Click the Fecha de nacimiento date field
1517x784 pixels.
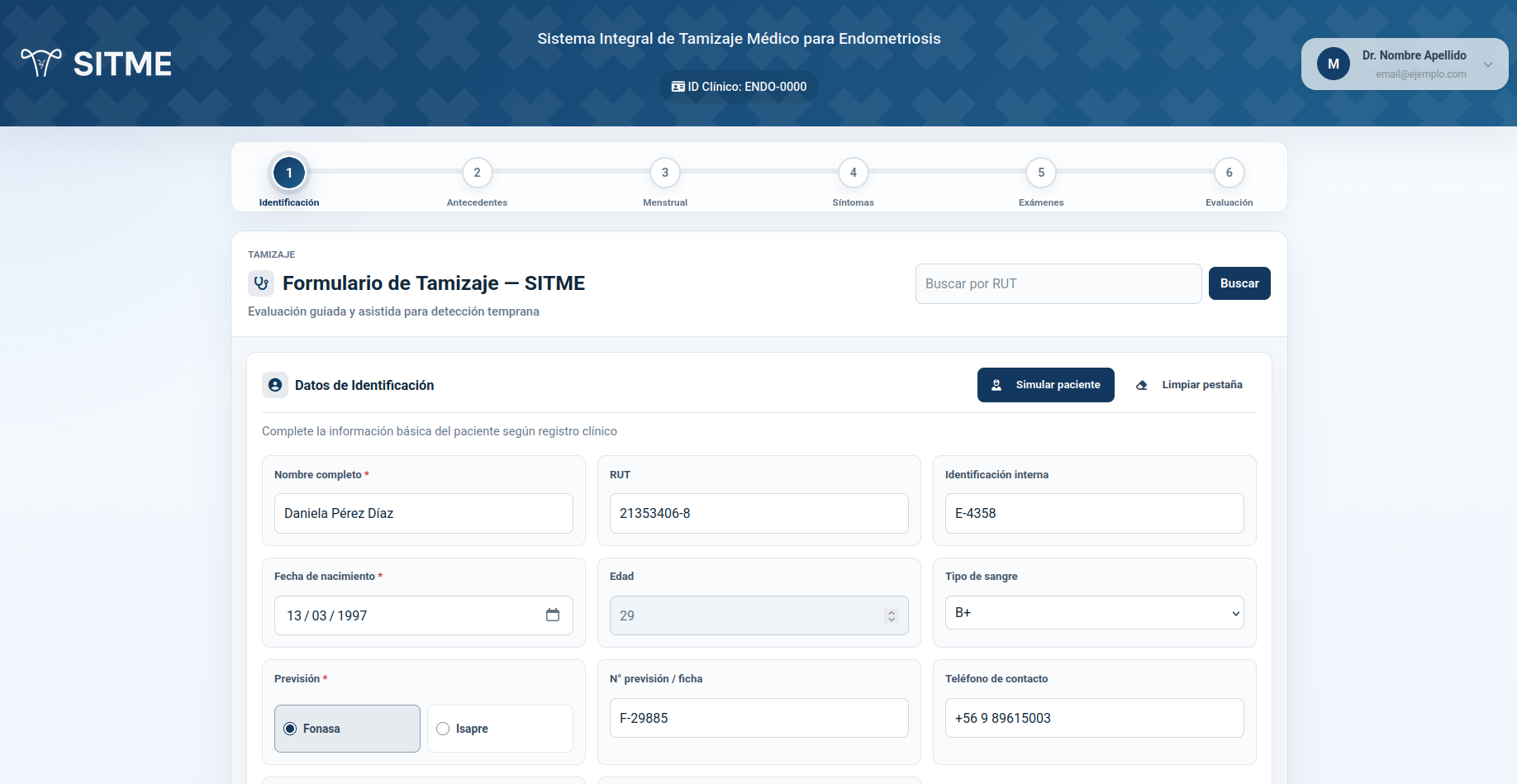click(x=424, y=615)
